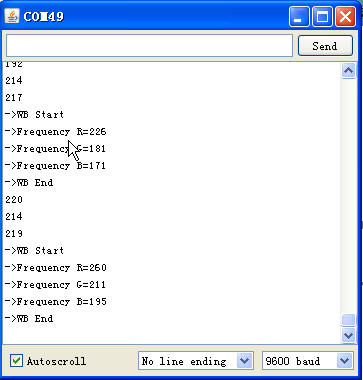363x380 pixels.
Task: Click the line 'Frequency G=181'
Action: tap(55, 149)
